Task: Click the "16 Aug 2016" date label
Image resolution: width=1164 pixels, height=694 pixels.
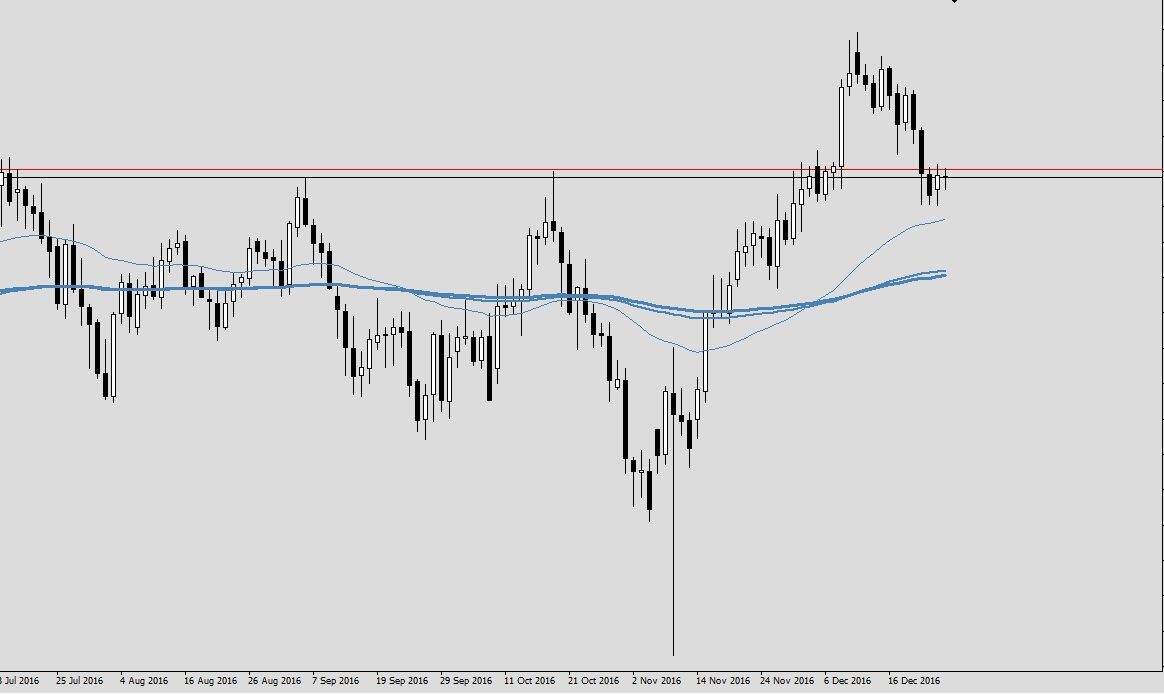Action: (210, 681)
